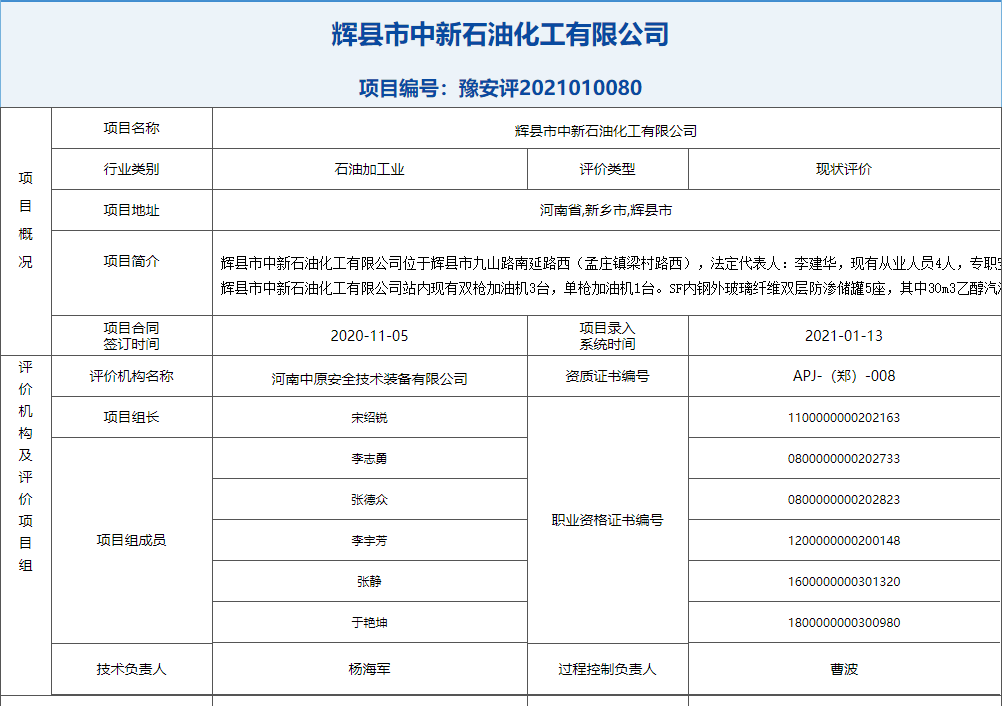This screenshot has height=706, width=1002.
Task: Select certificate number 0800000000202823
Action: [844, 500]
